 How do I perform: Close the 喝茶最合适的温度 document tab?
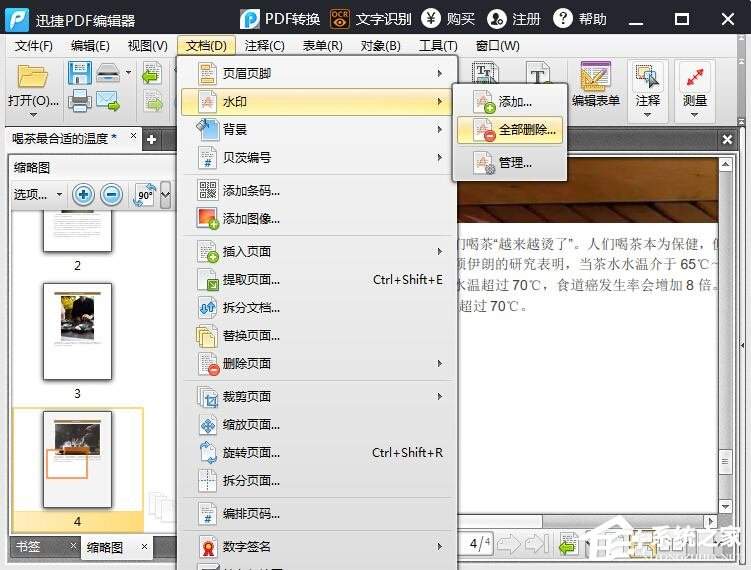133,137
